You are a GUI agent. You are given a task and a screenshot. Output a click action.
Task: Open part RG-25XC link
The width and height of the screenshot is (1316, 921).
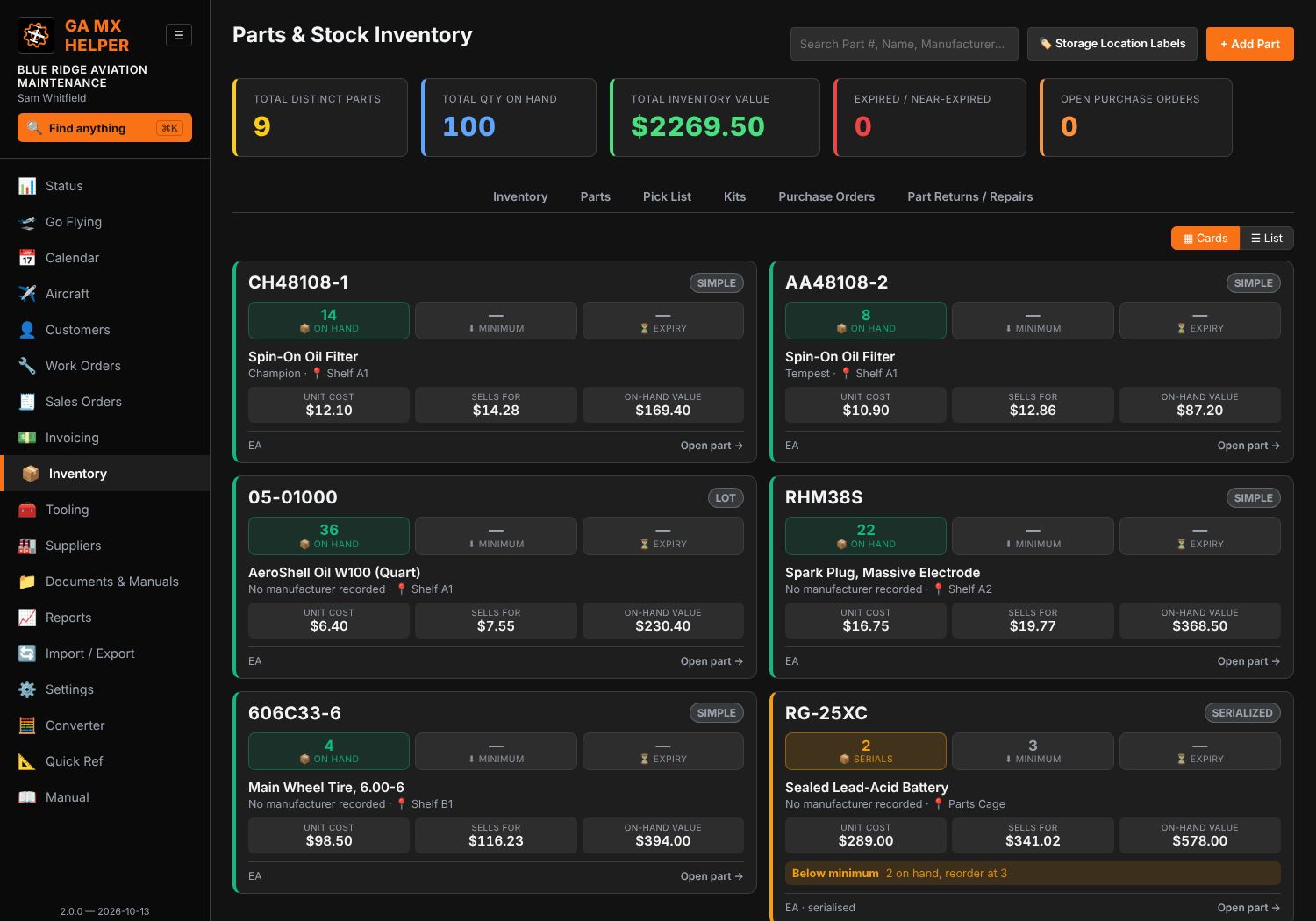tap(1248, 908)
